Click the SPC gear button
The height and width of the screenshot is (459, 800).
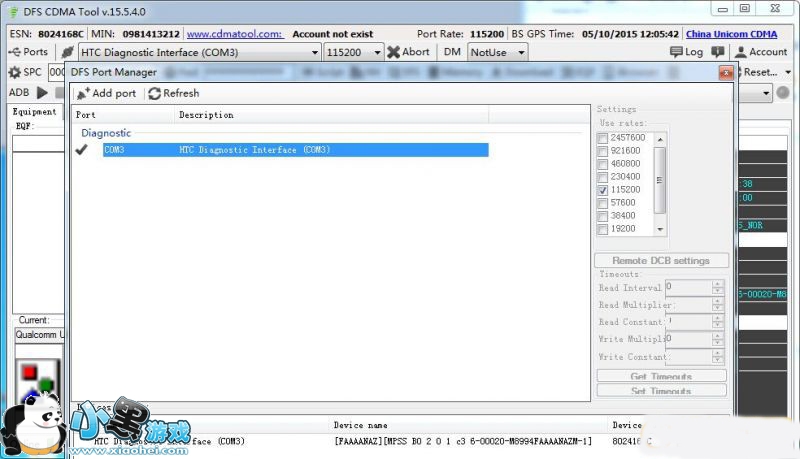25,72
